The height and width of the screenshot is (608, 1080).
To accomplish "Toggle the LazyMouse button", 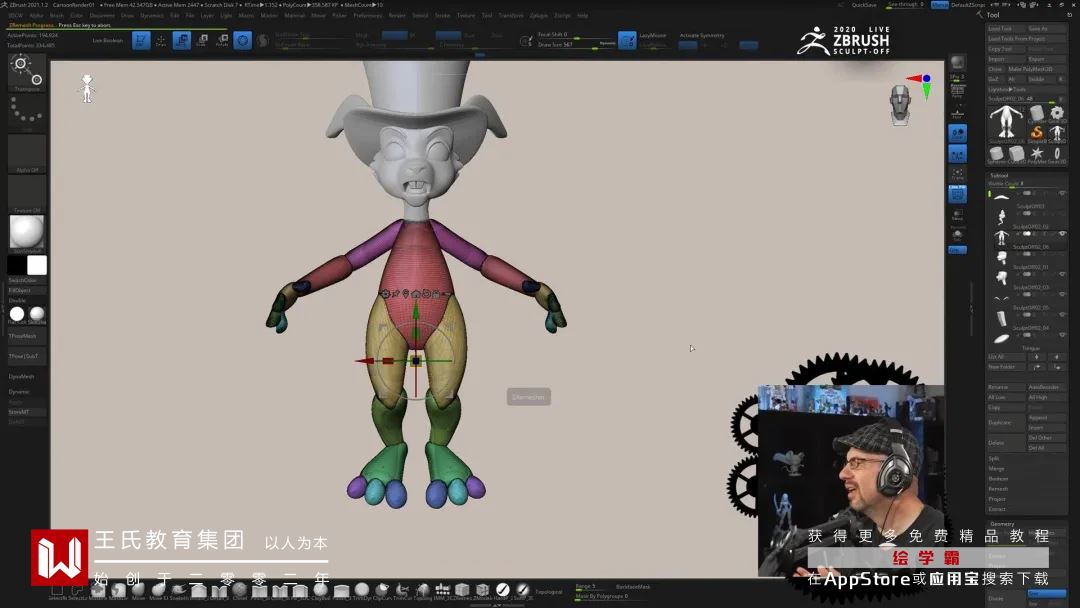I will pos(627,41).
